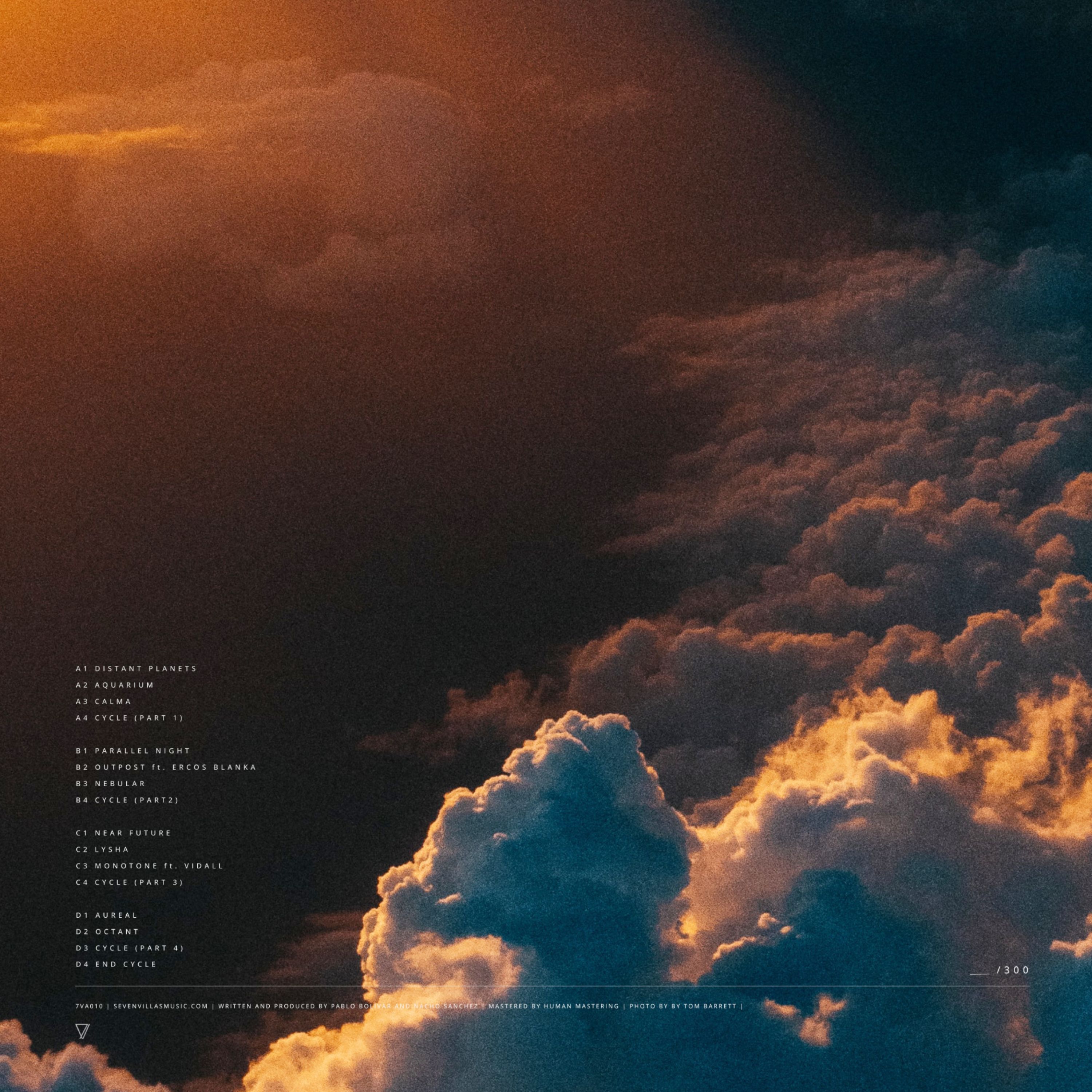This screenshot has height=1092, width=1092.
Task: Select C3 MONOTONE ft. VIDALL
Action: (150, 865)
